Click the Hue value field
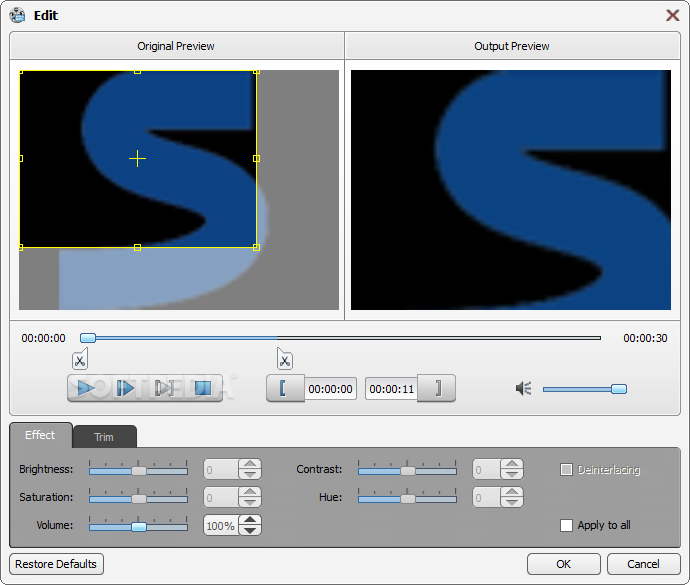690x585 pixels. click(x=486, y=497)
